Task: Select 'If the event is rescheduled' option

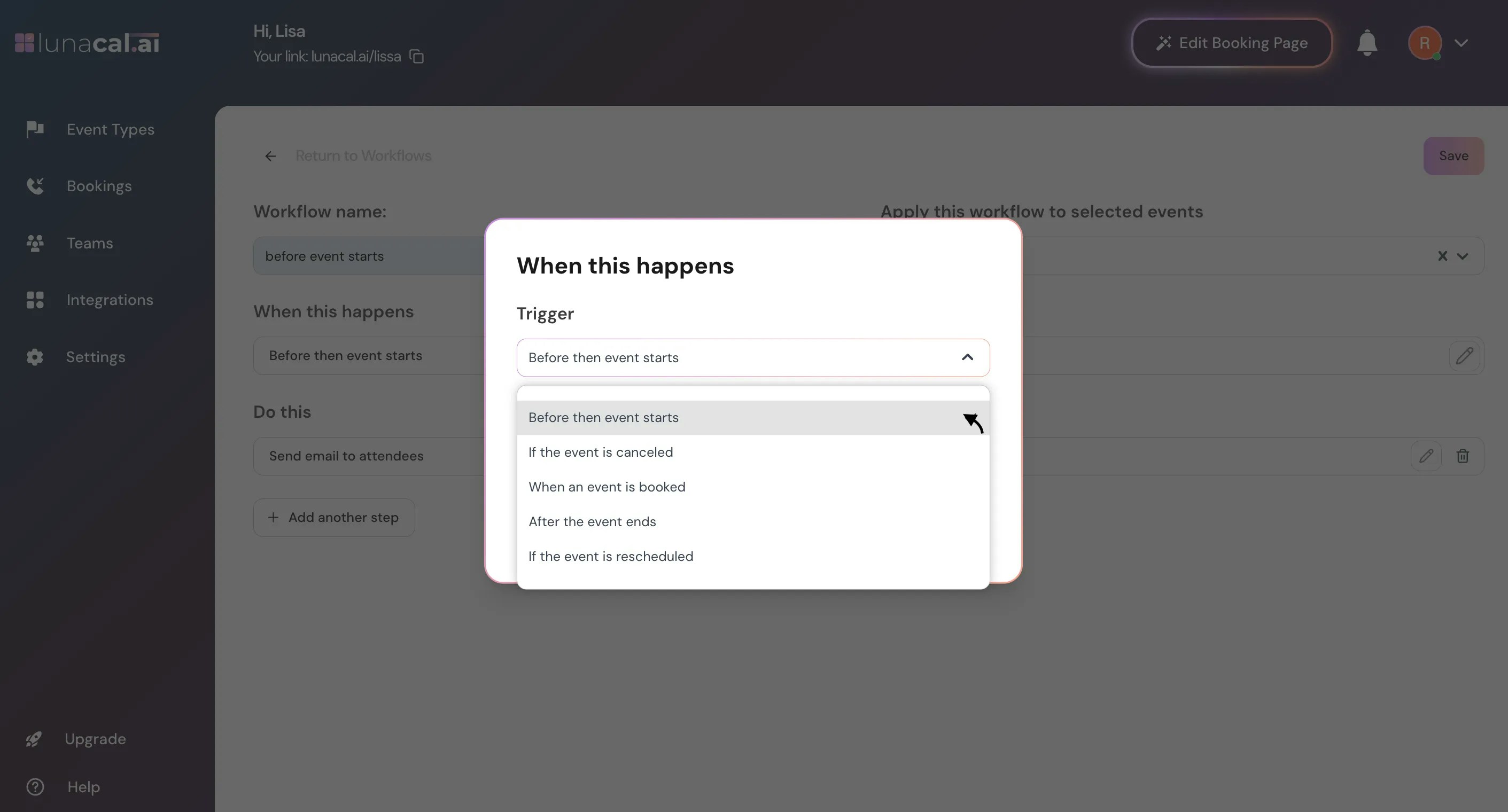Action: pyautogui.click(x=611, y=556)
